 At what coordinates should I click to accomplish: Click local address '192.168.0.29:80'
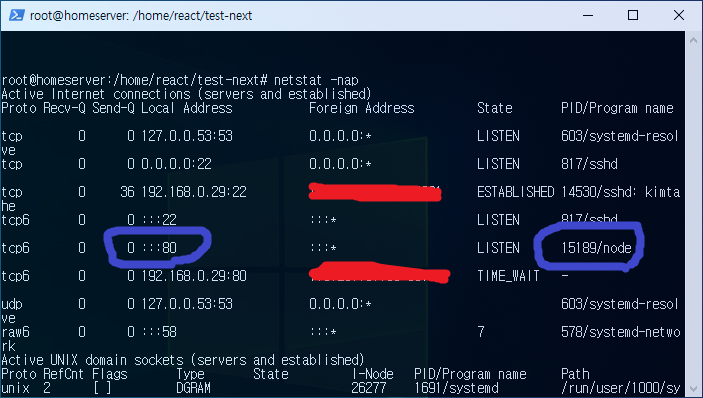[194, 276]
